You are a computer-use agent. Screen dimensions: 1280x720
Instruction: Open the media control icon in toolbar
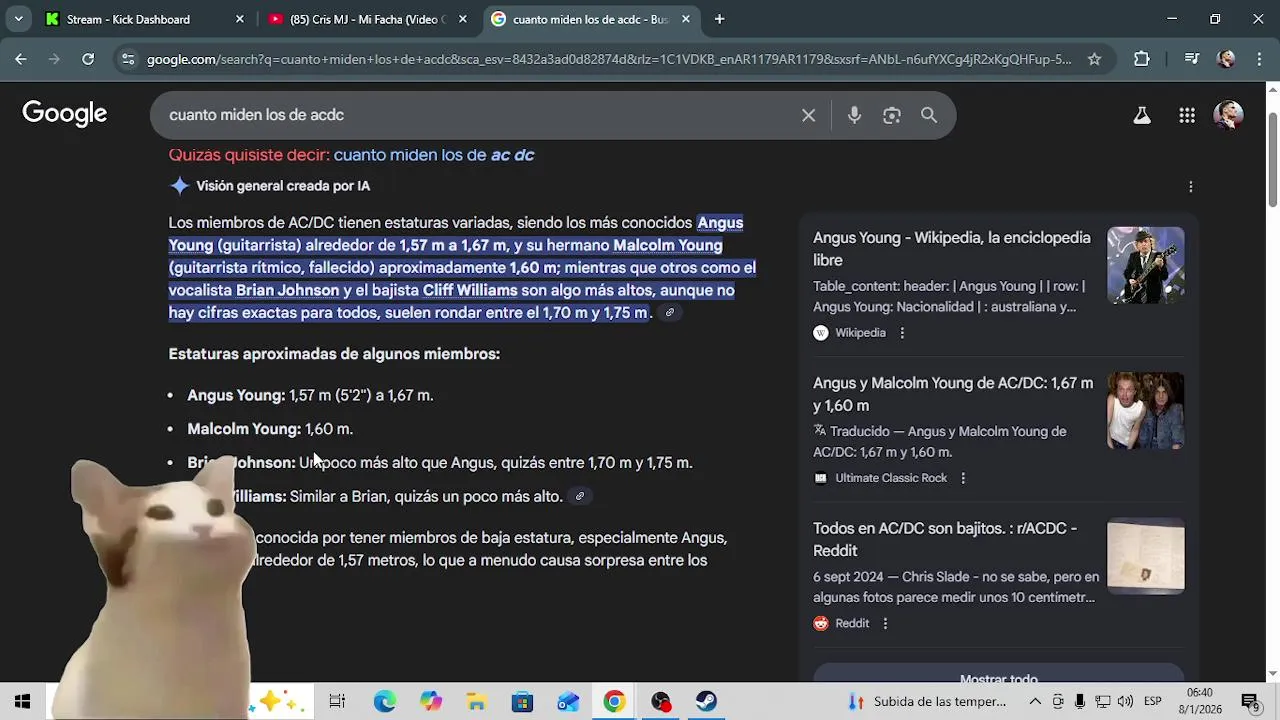(1191, 59)
